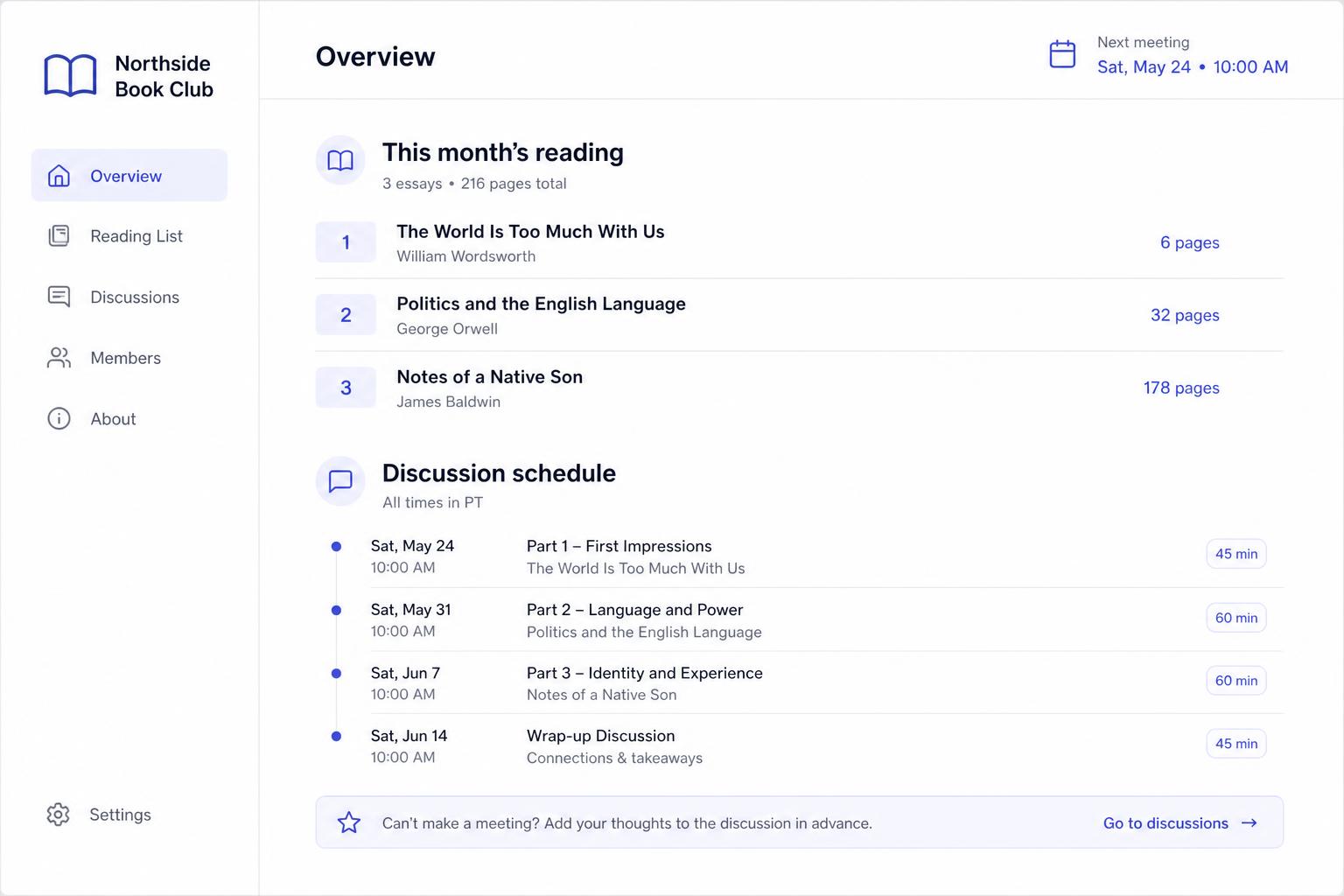Click the Sat, Jun 14 timeline dot
Image resolution: width=1344 pixels, height=896 pixels.
(336, 737)
